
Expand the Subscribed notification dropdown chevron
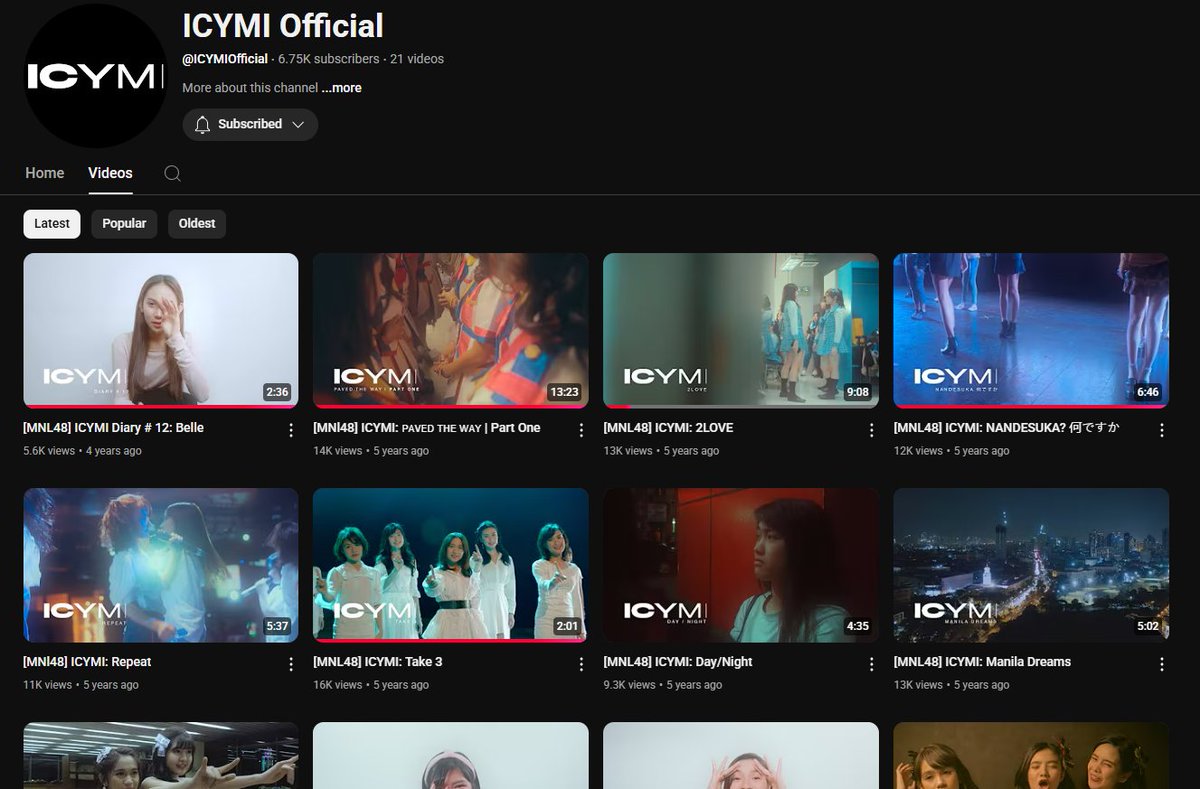[x=298, y=124]
